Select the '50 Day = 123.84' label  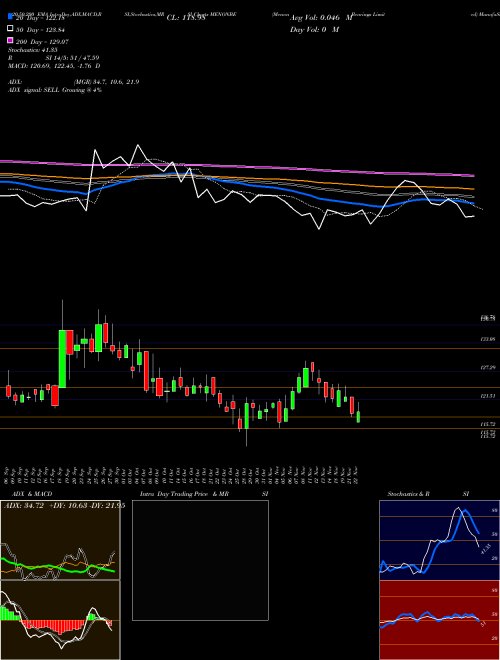tap(40, 30)
